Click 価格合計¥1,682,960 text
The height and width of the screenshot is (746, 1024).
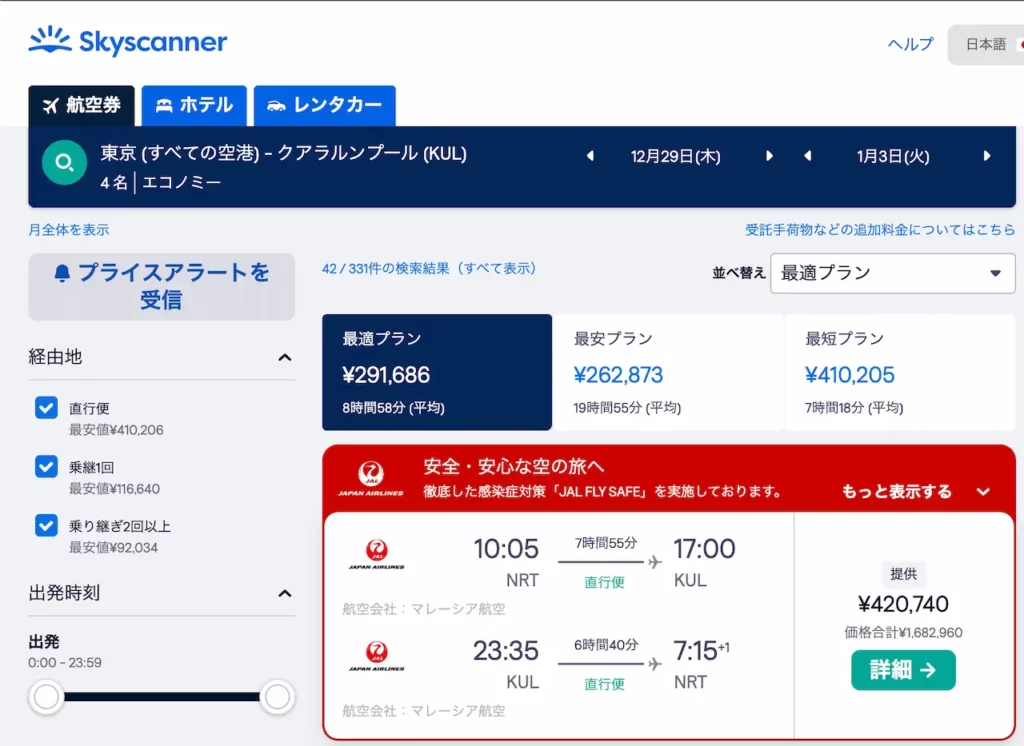tap(903, 632)
